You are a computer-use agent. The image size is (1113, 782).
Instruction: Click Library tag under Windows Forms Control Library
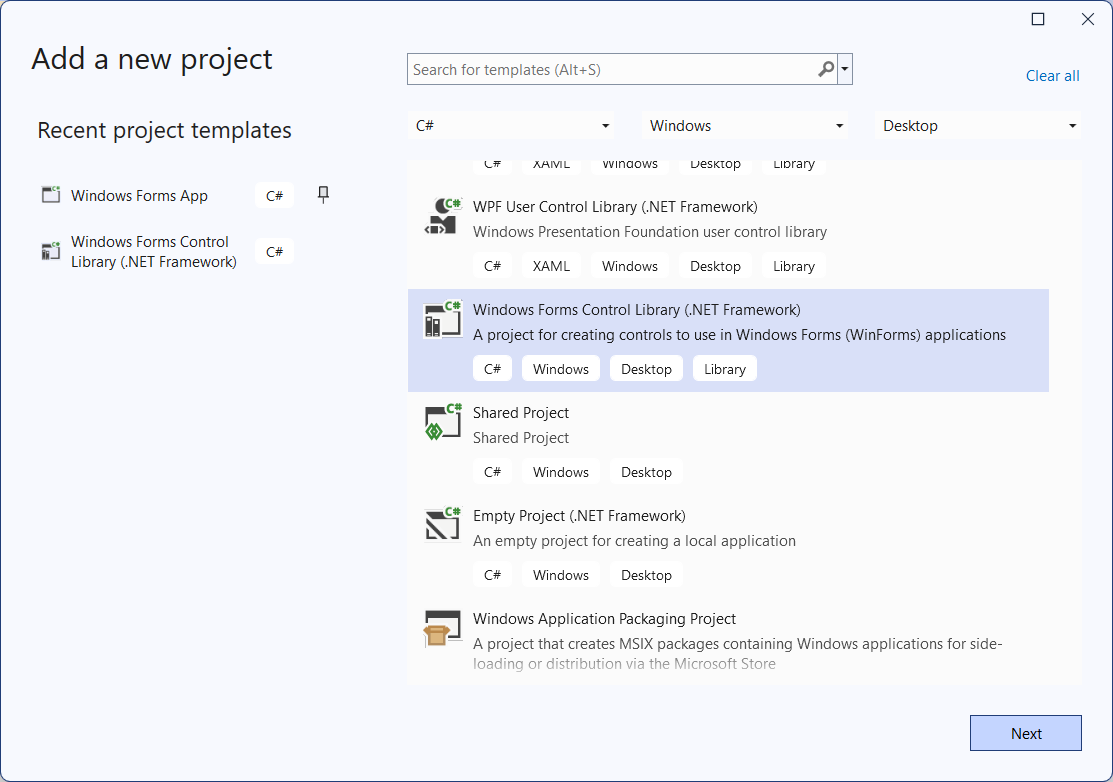coord(725,369)
